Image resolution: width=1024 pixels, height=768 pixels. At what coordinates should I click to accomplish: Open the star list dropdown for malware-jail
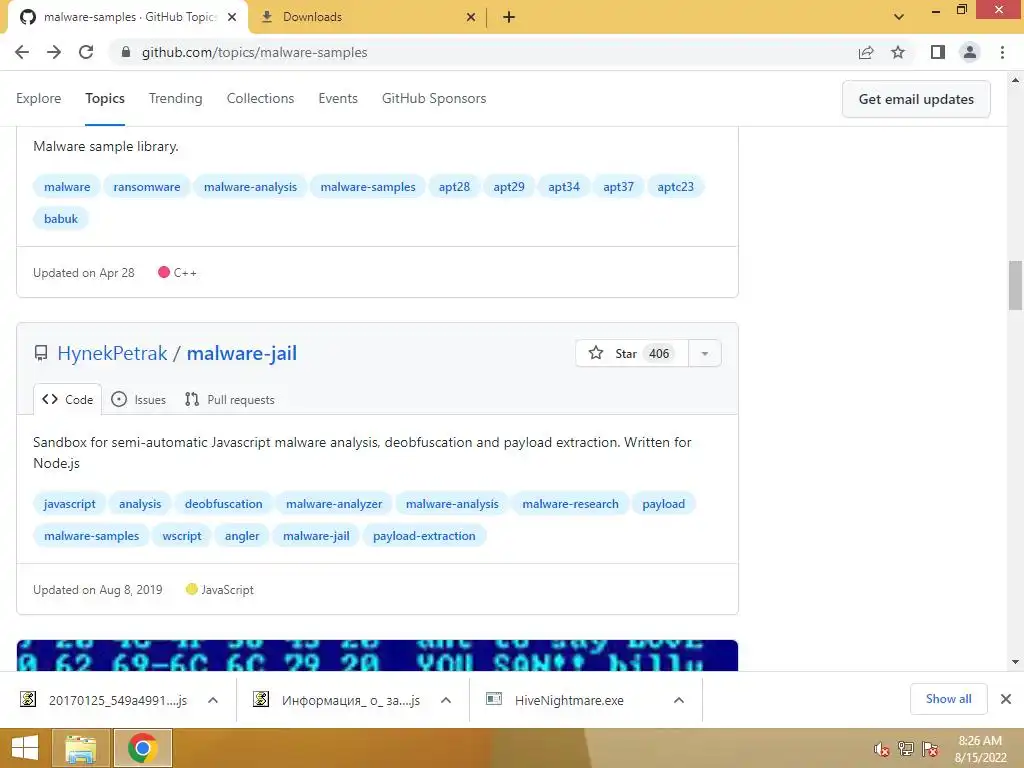[x=705, y=353]
